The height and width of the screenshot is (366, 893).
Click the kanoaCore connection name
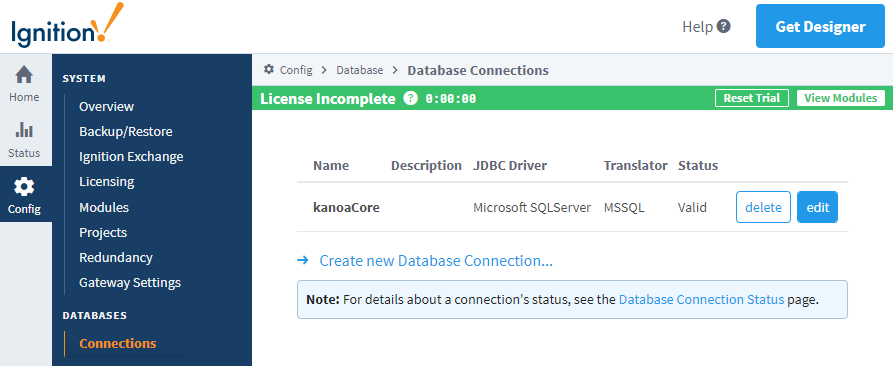coord(346,207)
